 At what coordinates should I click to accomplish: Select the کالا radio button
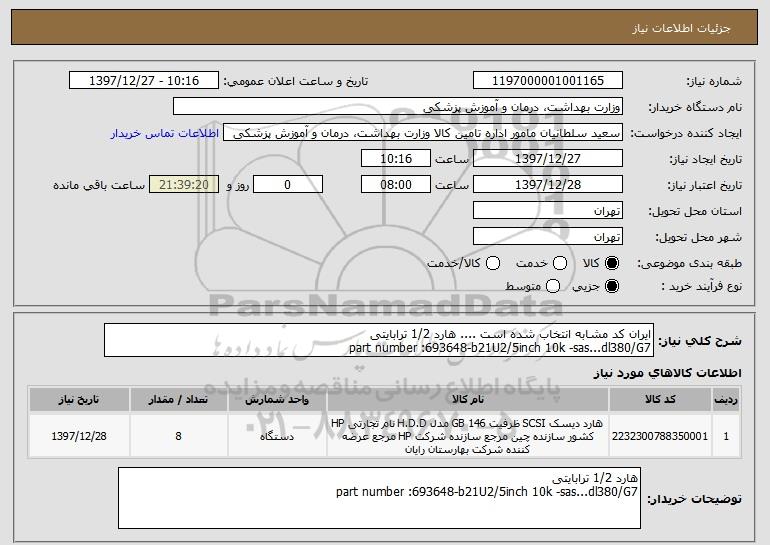click(x=612, y=264)
